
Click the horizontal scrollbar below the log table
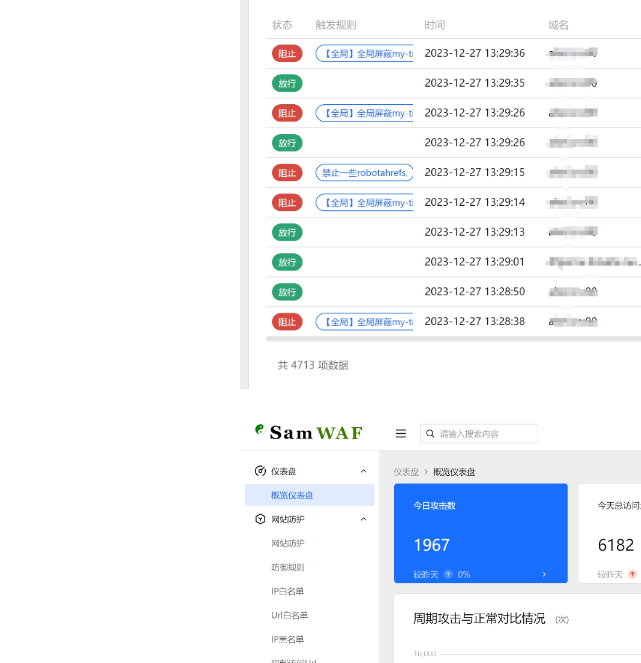[450, 339]
